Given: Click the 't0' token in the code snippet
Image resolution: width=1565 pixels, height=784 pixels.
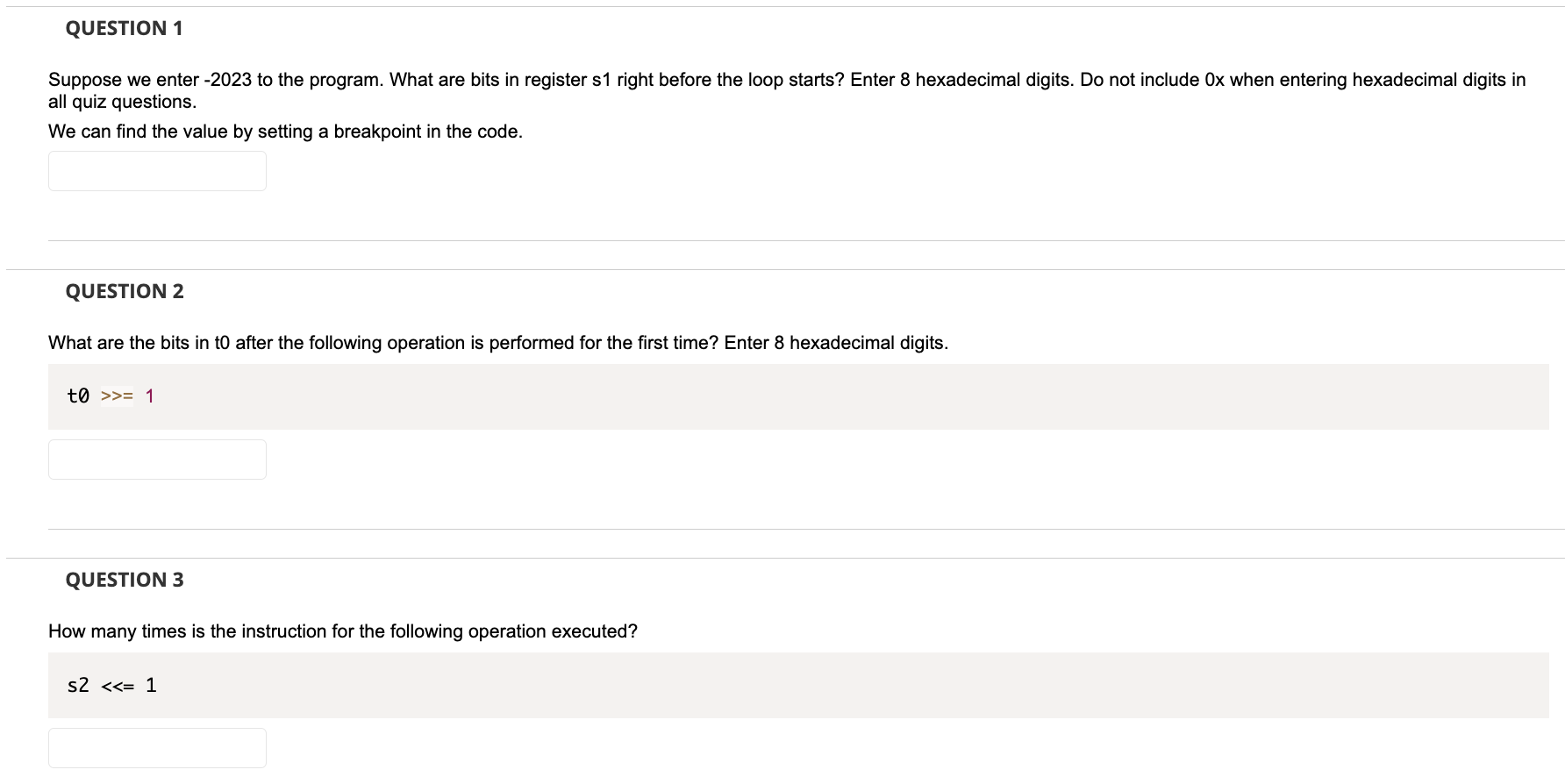Looking at the screenshot, I should 78,396.
